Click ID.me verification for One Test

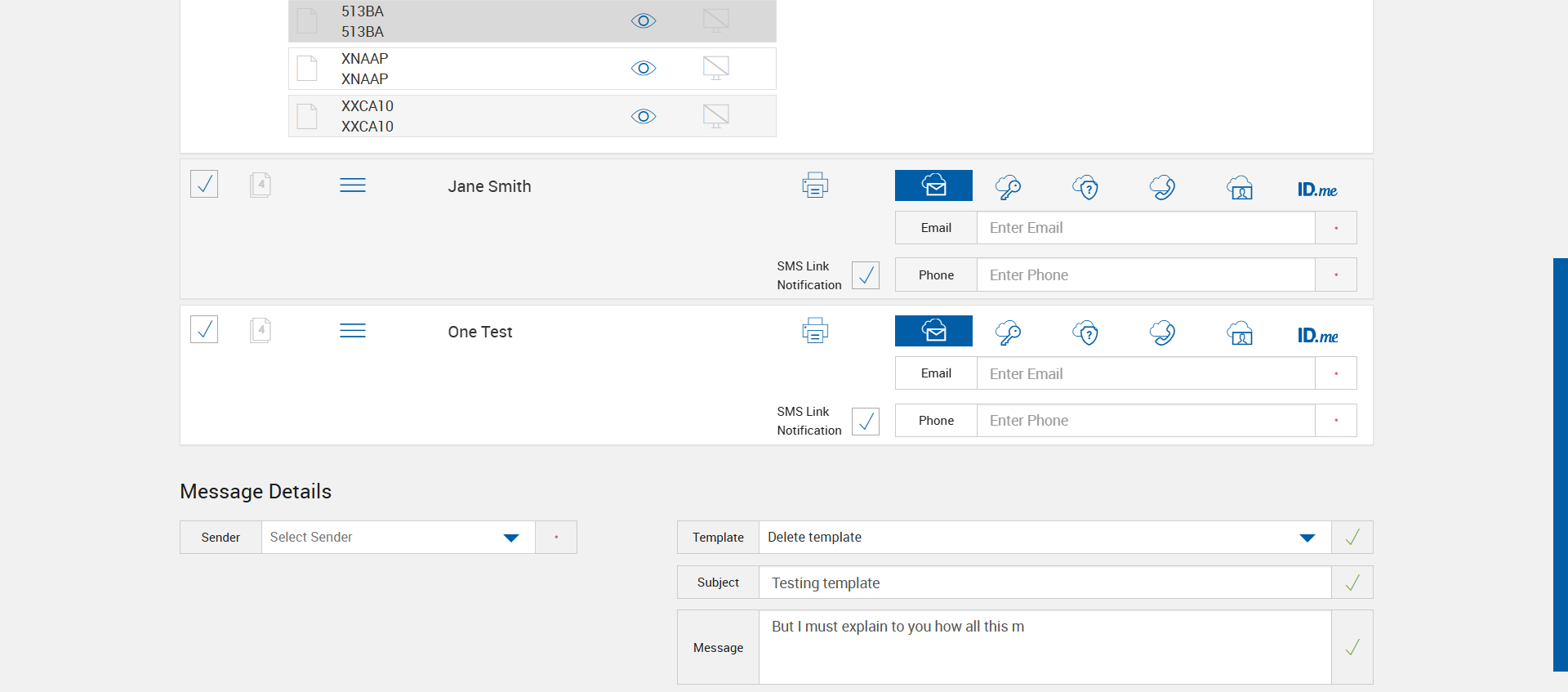pos(1316,335)
